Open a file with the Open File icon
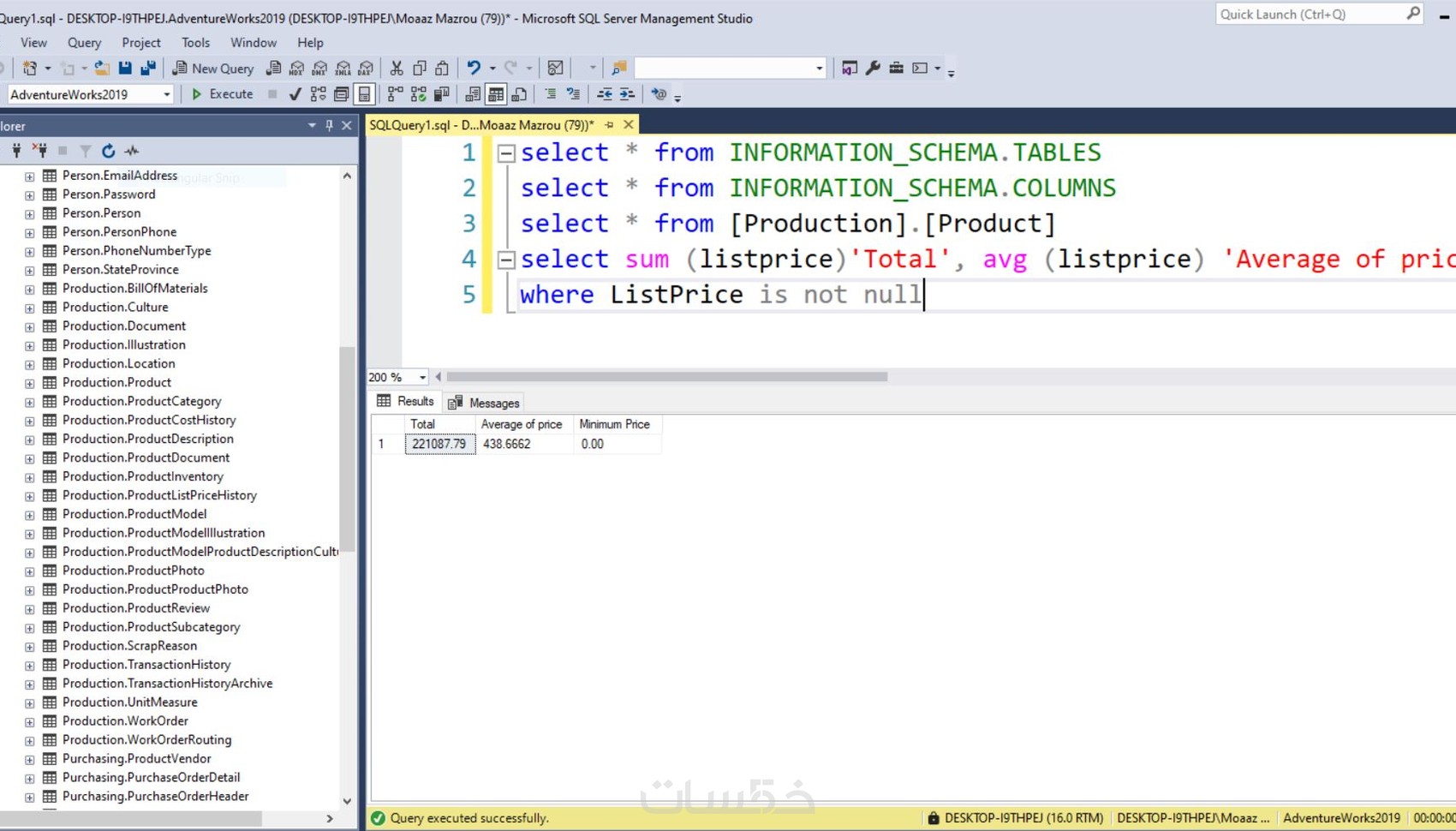 [101, 68]
